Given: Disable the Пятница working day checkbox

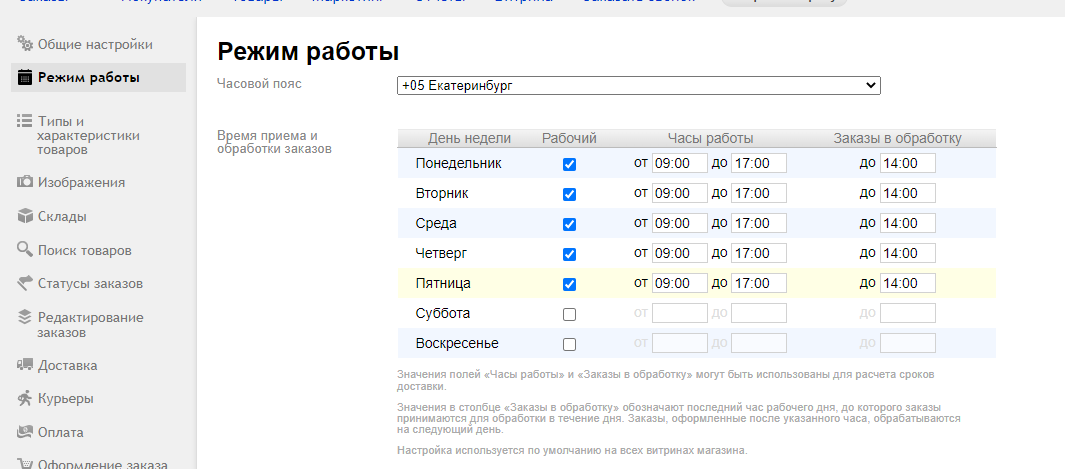Looking at the screenshot, I should (x=569, y=284).
